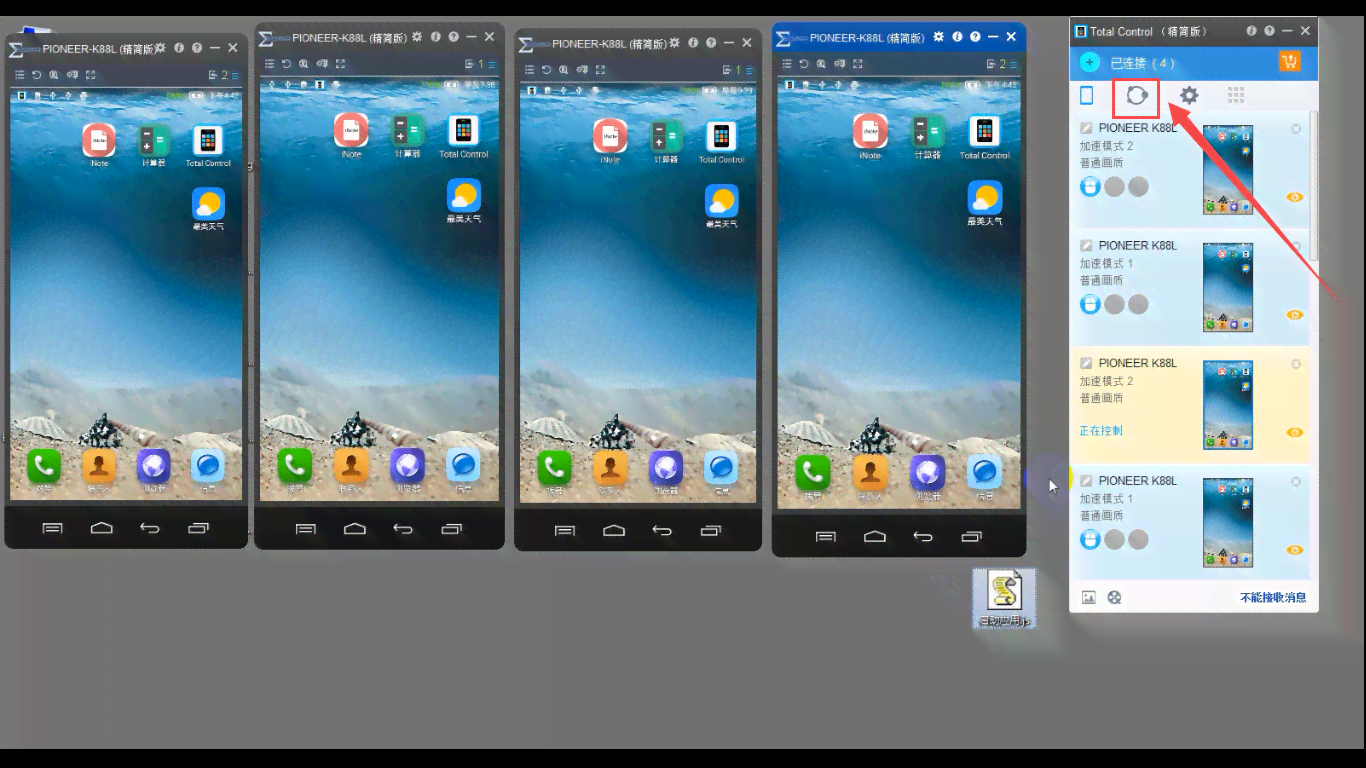Click the film reel icon at panel bottom

[x=1114, y=598]
